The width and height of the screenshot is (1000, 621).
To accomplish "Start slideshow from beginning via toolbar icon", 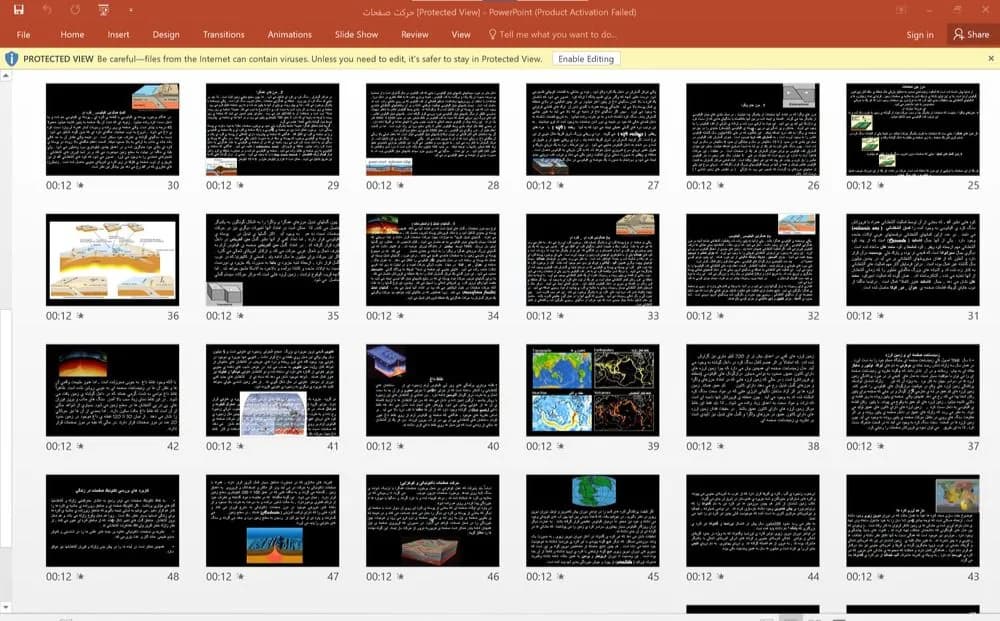I will (103, 10).
